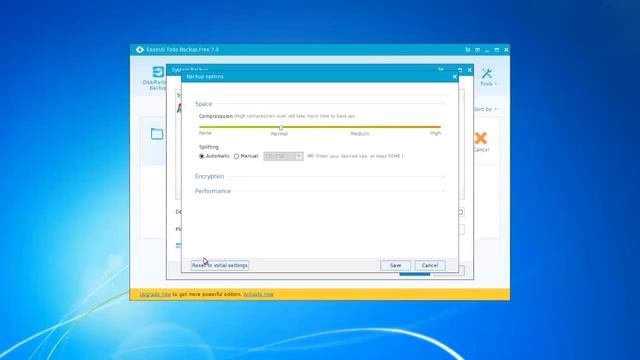This screenshot has height=360, width=640.
Task: Click Reset to initial settings button
Action: click(220, 265)
